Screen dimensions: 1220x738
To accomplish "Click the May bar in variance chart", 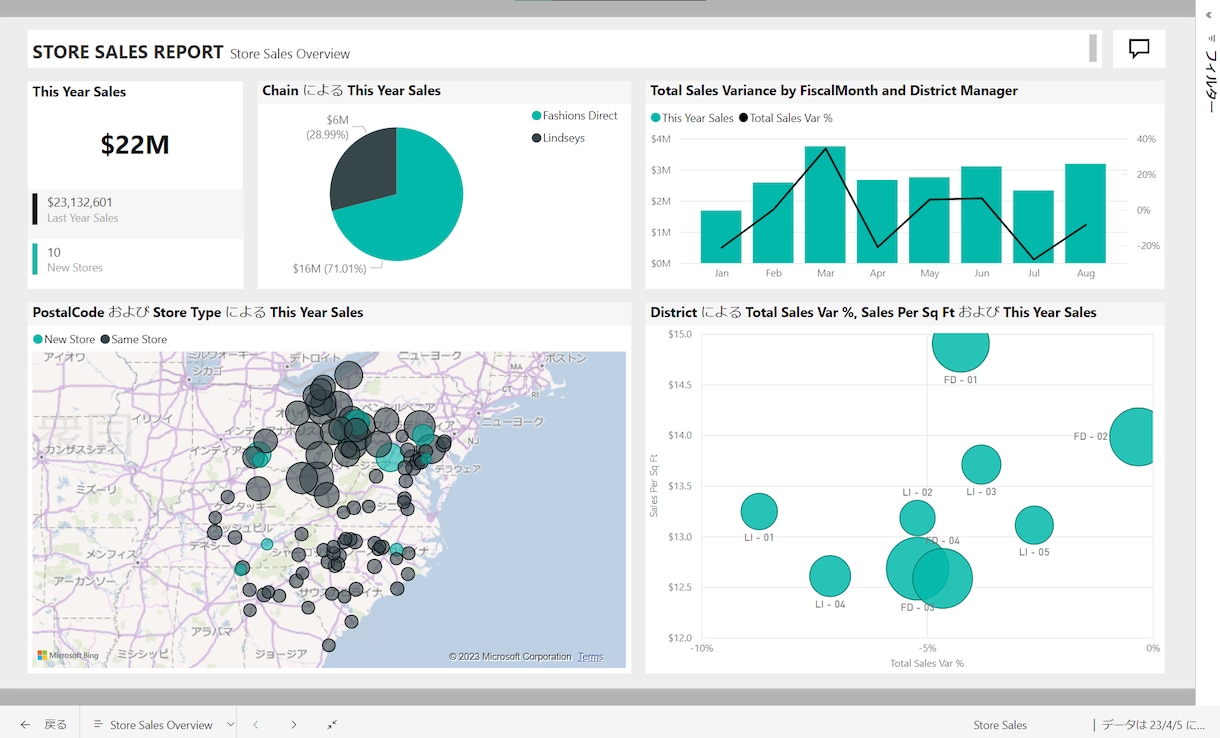I will pos(929,221).
